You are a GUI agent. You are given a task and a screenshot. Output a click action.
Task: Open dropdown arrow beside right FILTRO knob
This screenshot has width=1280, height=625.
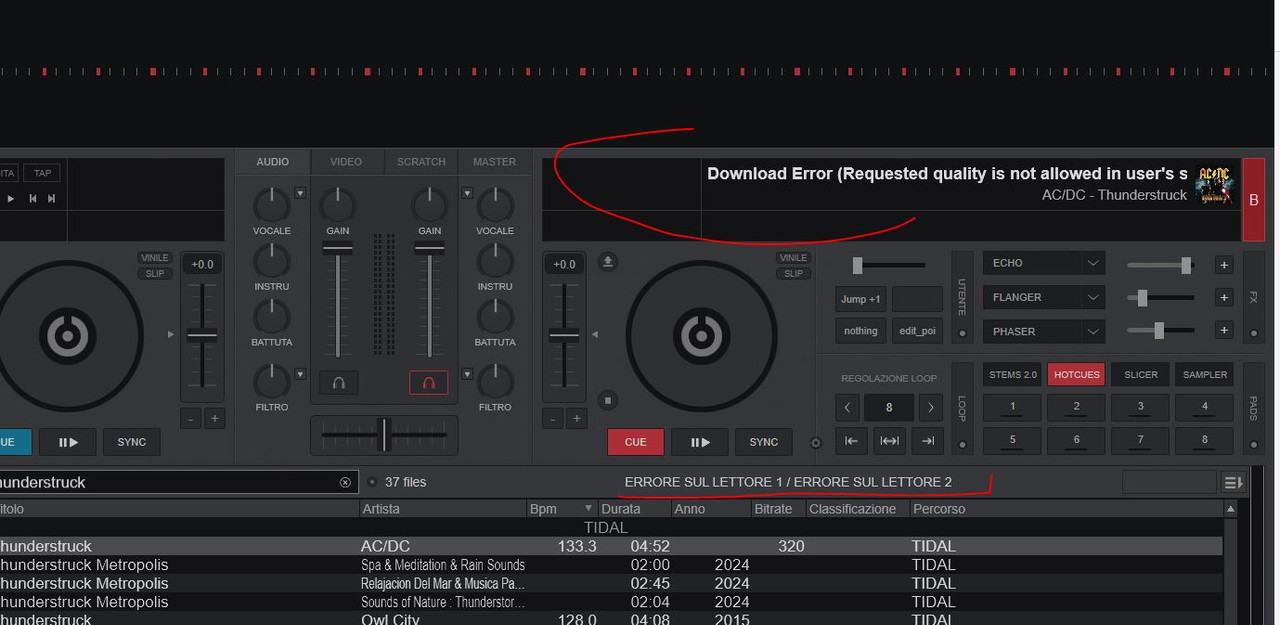466,374
